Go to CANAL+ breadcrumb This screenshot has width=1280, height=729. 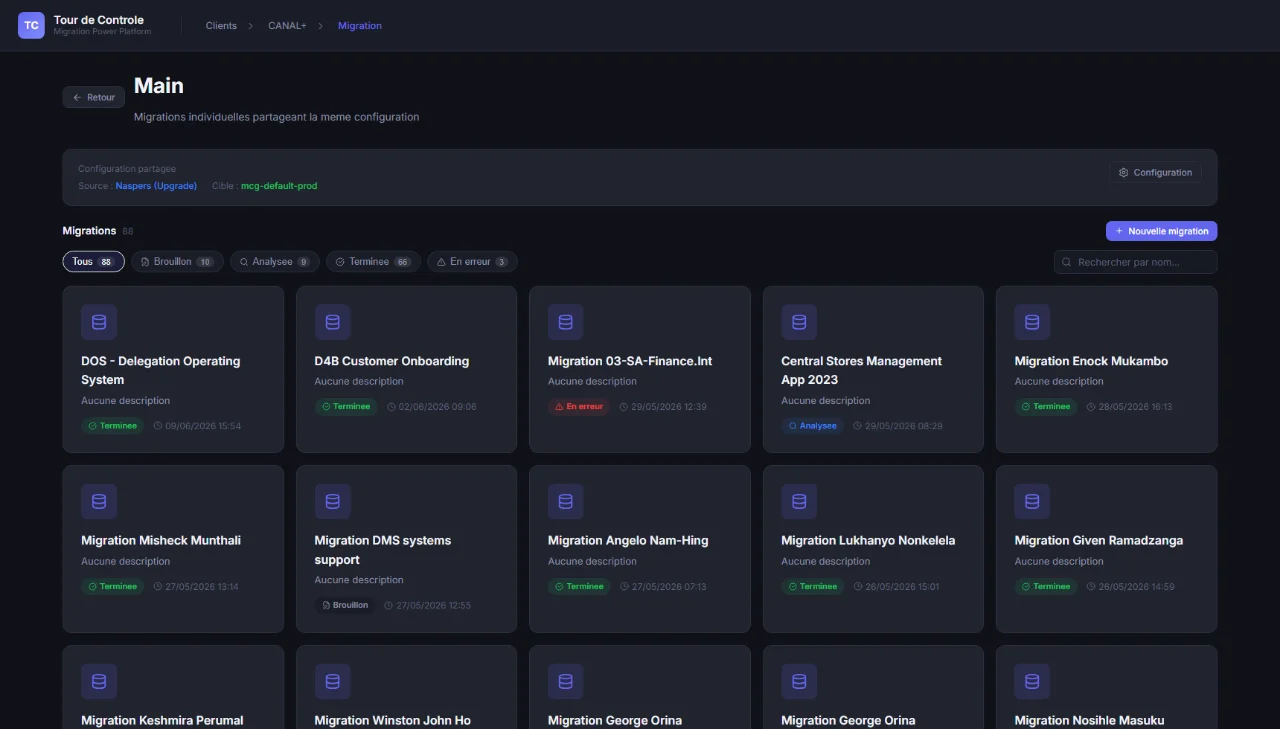pos(287,26)
